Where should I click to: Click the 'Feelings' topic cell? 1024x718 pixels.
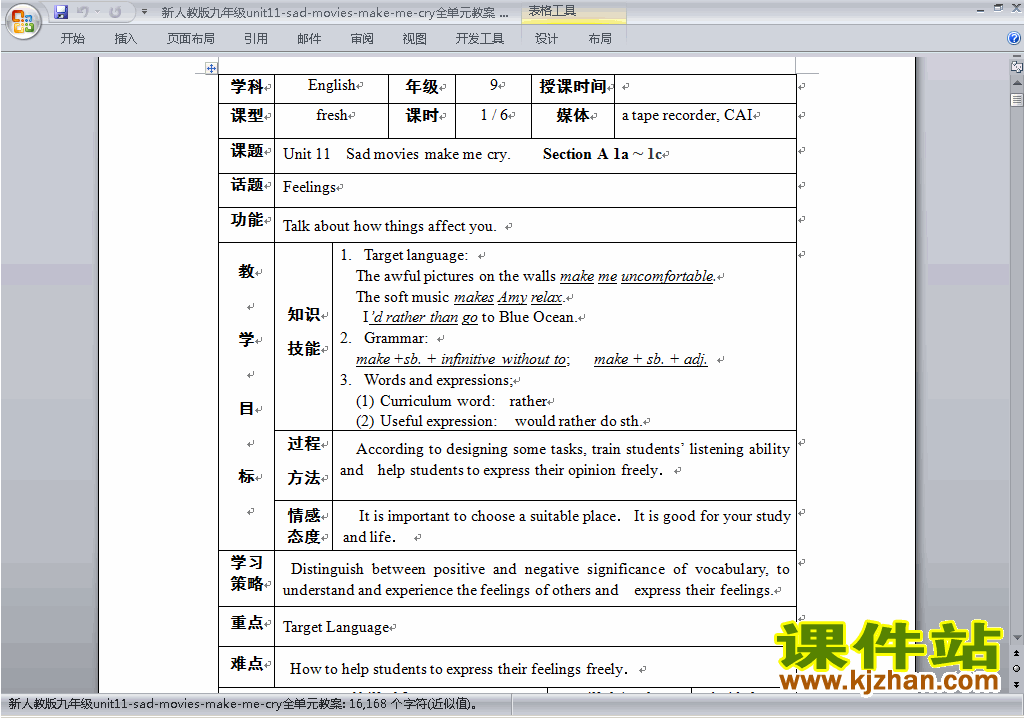(536, 190)
